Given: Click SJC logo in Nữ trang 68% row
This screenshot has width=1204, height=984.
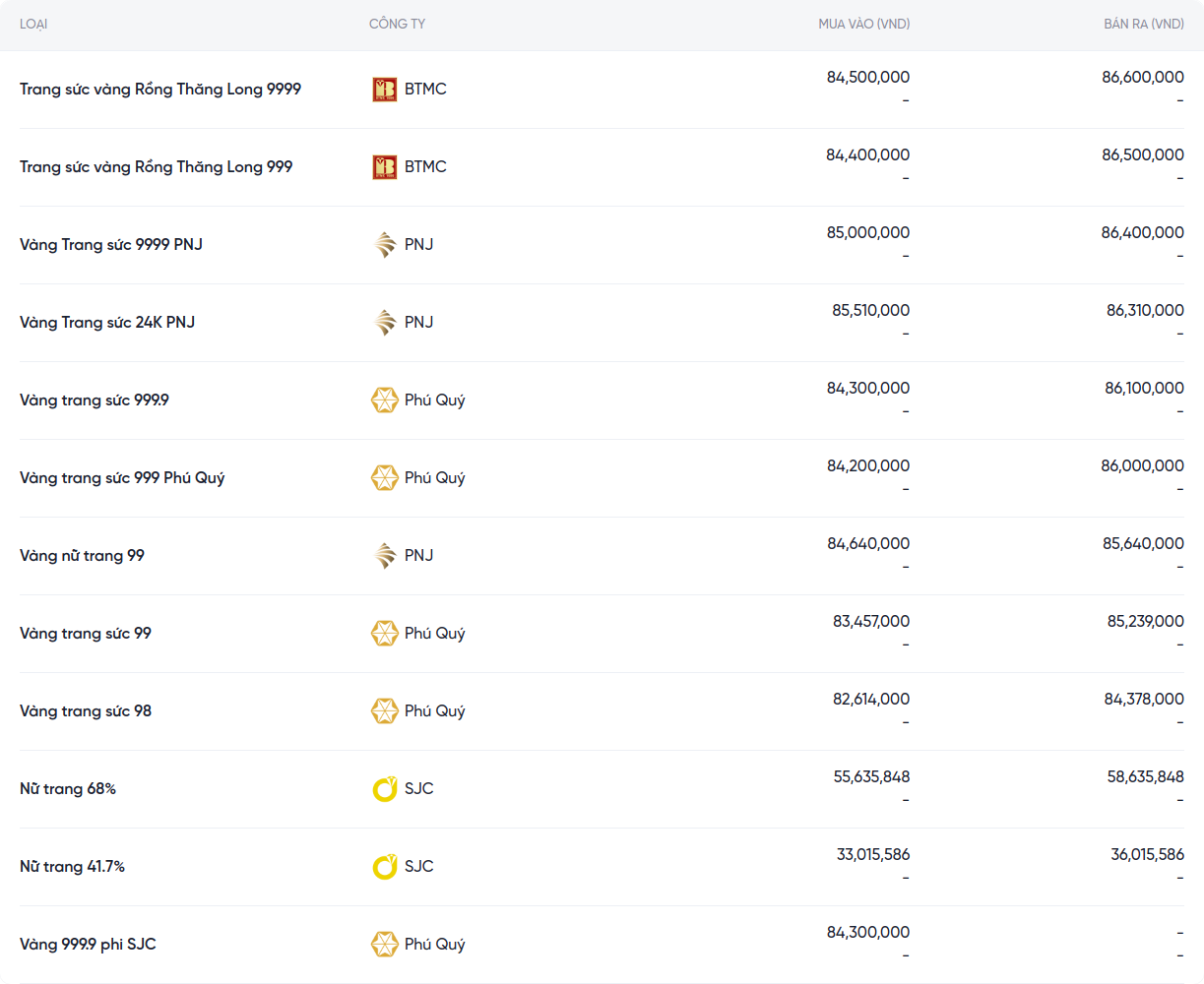Looking at the screenshot, I should (x=384, y=789).
